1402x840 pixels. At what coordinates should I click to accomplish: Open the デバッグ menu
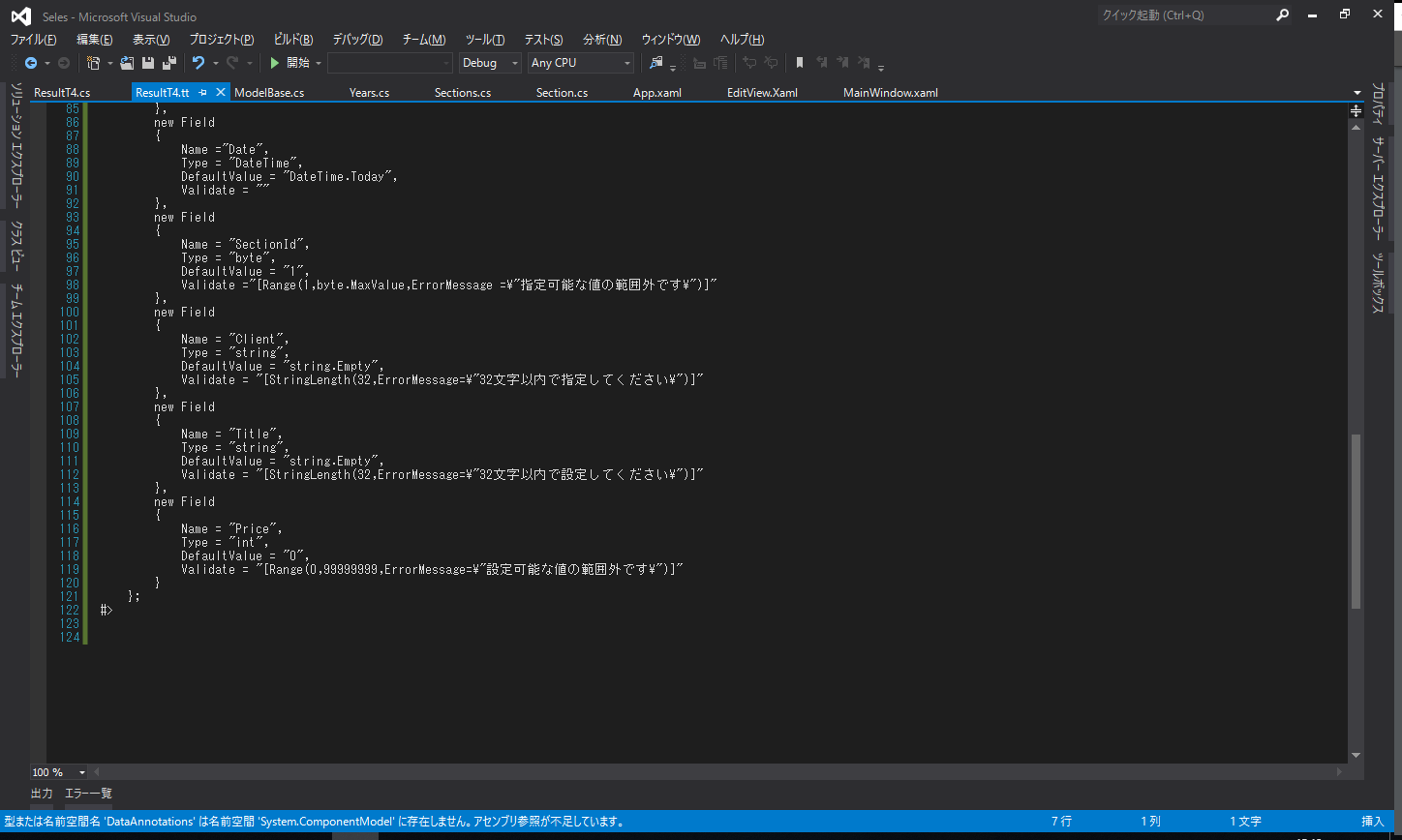(x=356, y=40)
